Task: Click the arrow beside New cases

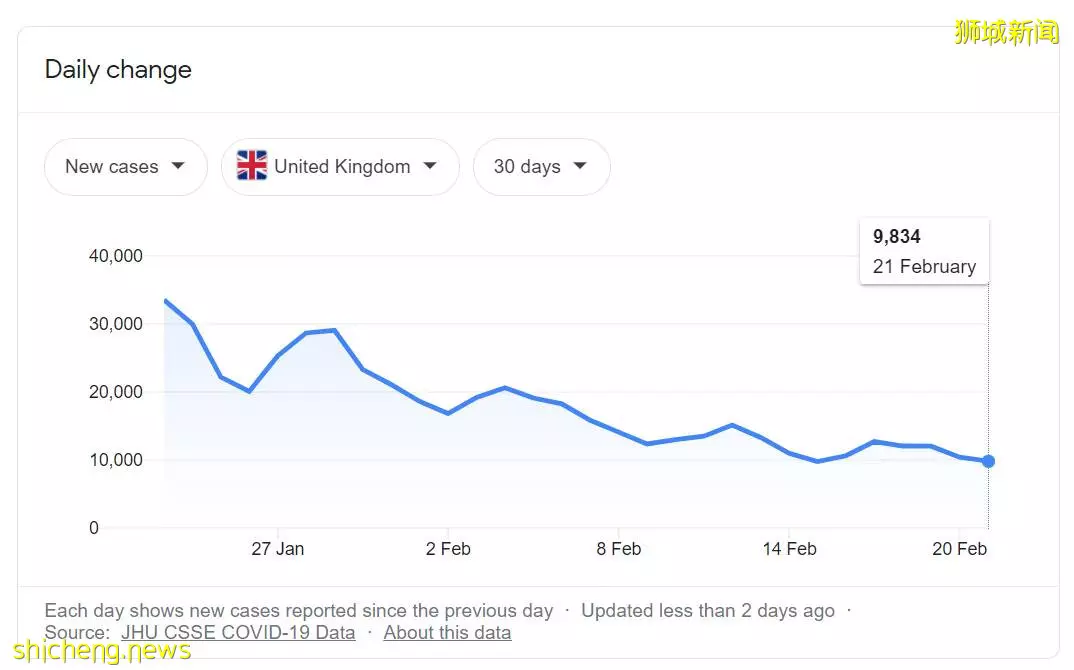Action: click(178, 166)
